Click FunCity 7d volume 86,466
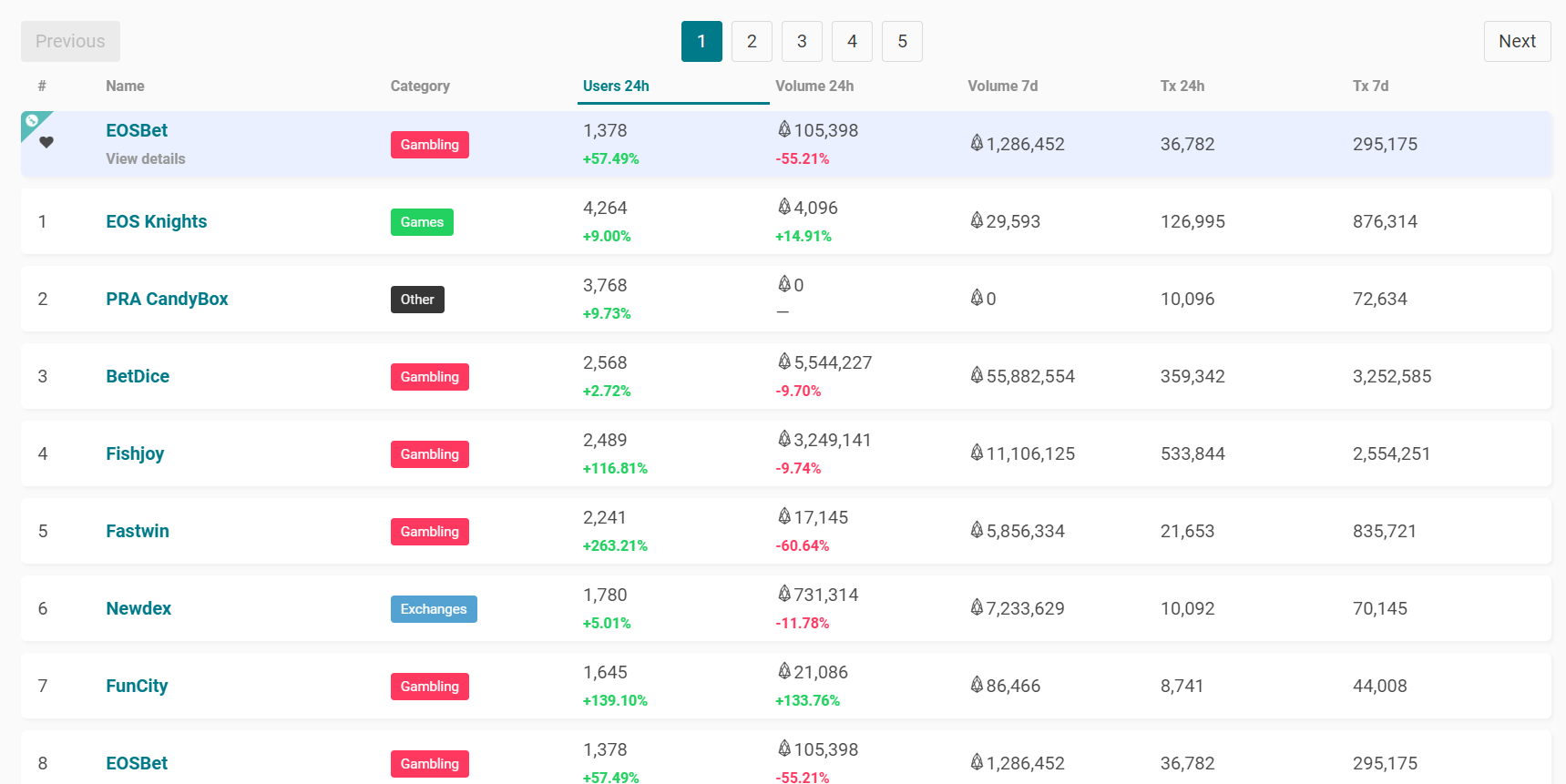This screenshot has height=784, width=1566. point(1005,686)
